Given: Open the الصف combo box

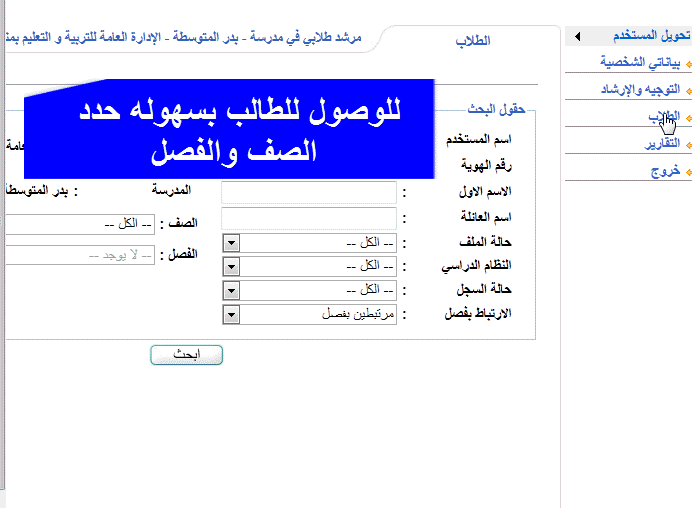Looking at the screenshot, I should [80, 224].
